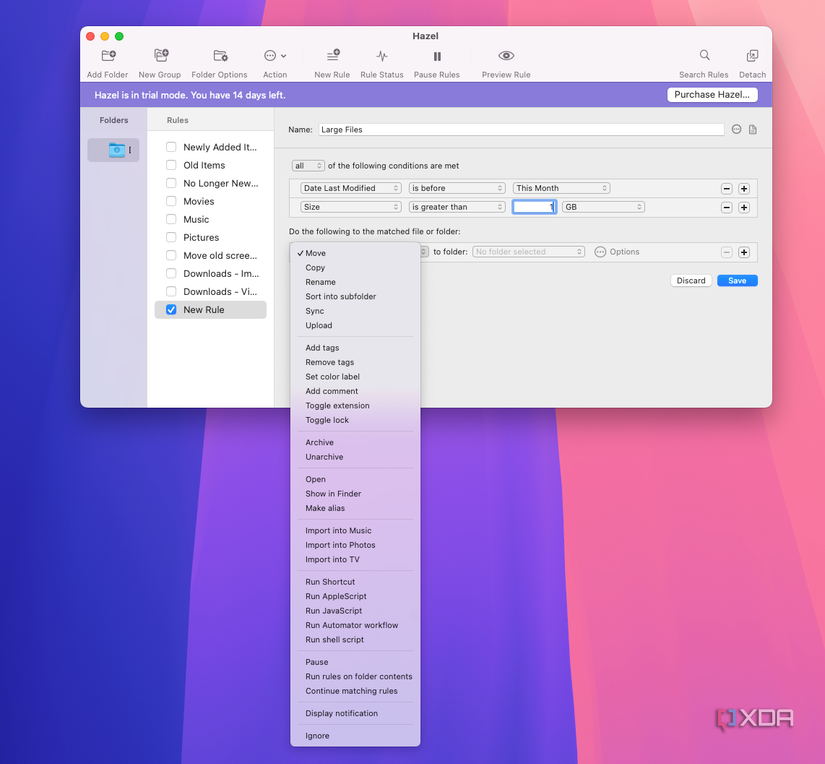
Task: Click the Detach toolbar icon
Action: click(752, 55)
